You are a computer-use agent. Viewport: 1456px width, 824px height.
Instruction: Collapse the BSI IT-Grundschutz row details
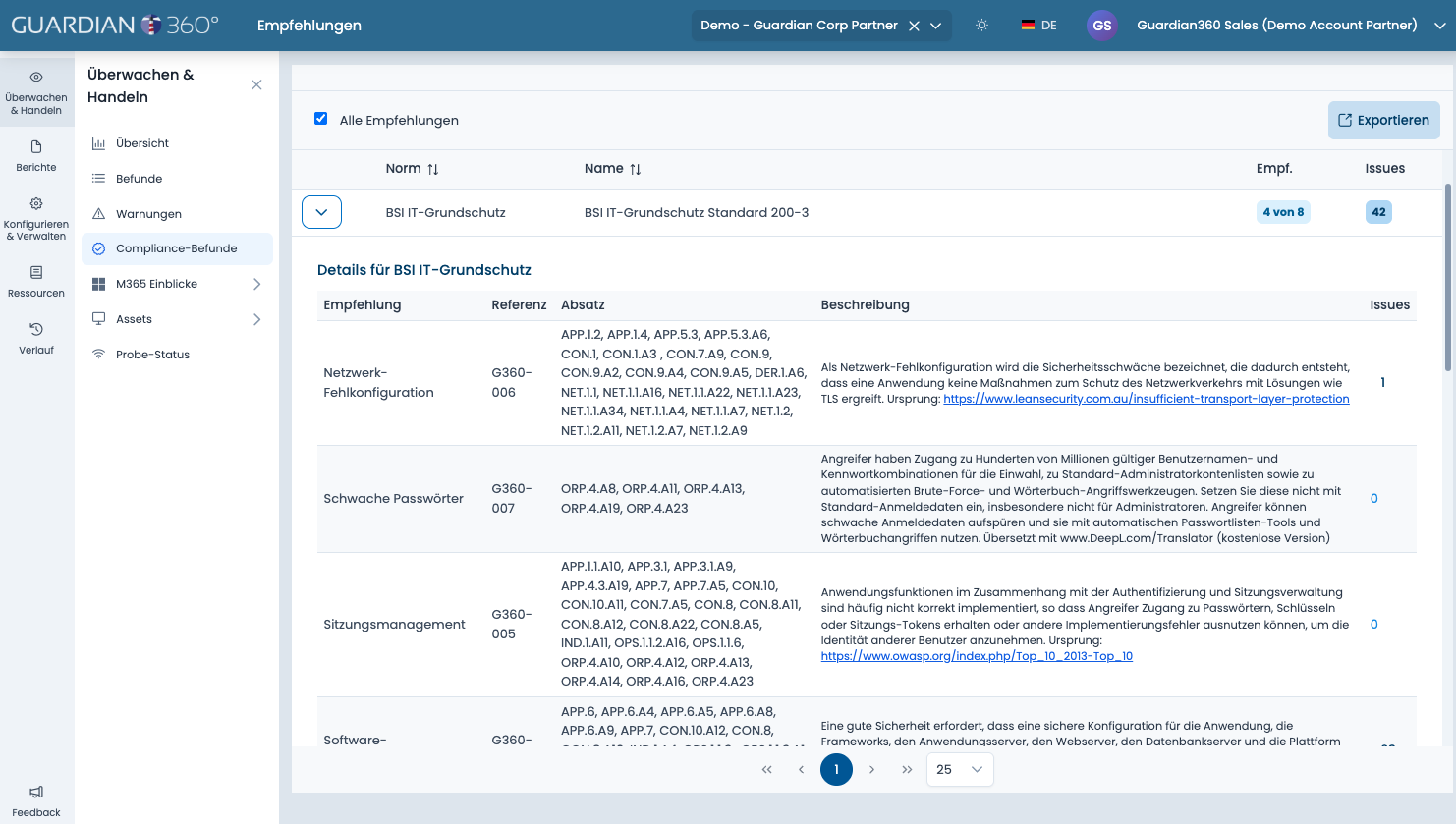pyautogui.click(x=321, y=212)
